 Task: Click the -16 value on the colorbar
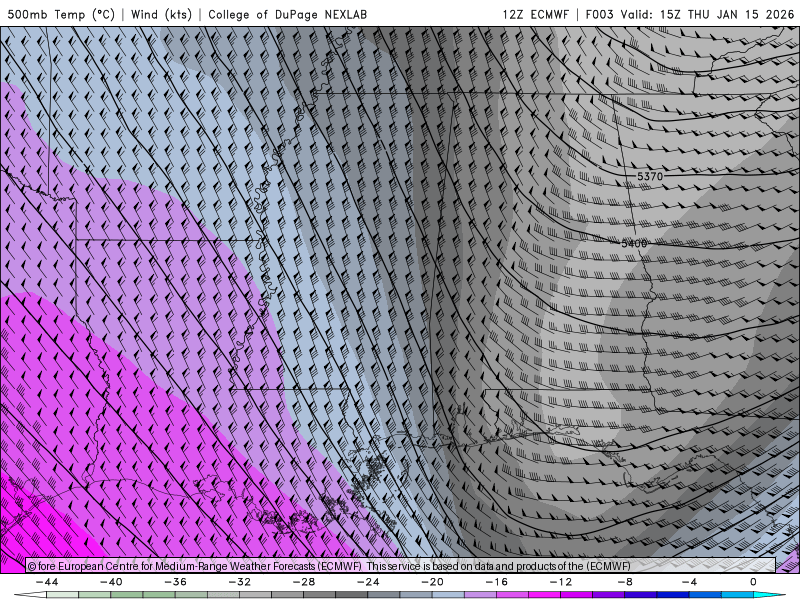click(x=496, y=582)
